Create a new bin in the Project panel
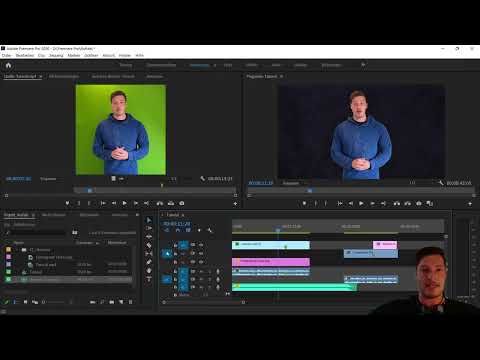Viewport: 480px width, 360px height. [x=112, y=302]
